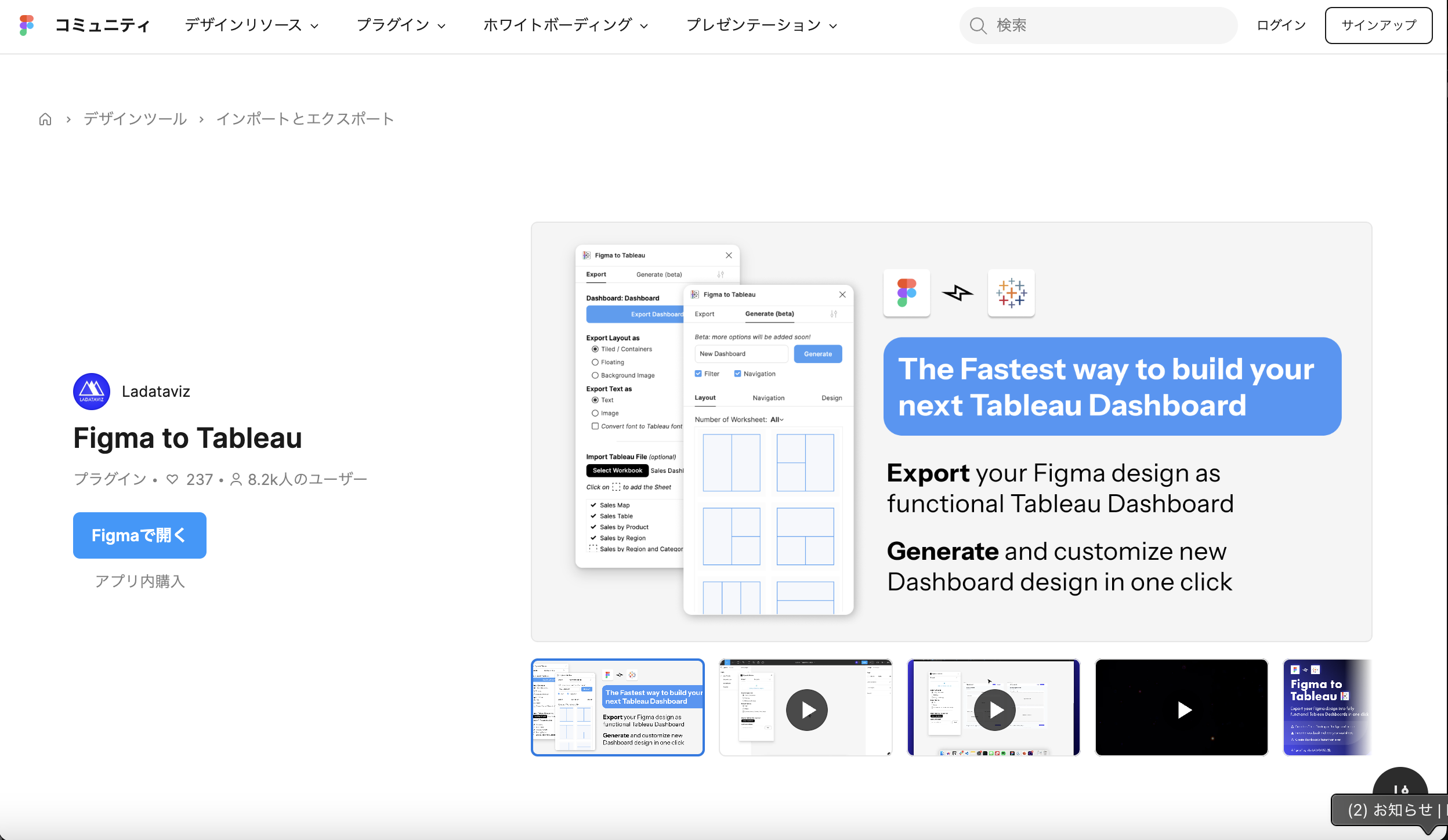The width and height of the screenshot is (1448, 840).
Task: Expand the デザインリソース menu
Action: pos(252,26)
